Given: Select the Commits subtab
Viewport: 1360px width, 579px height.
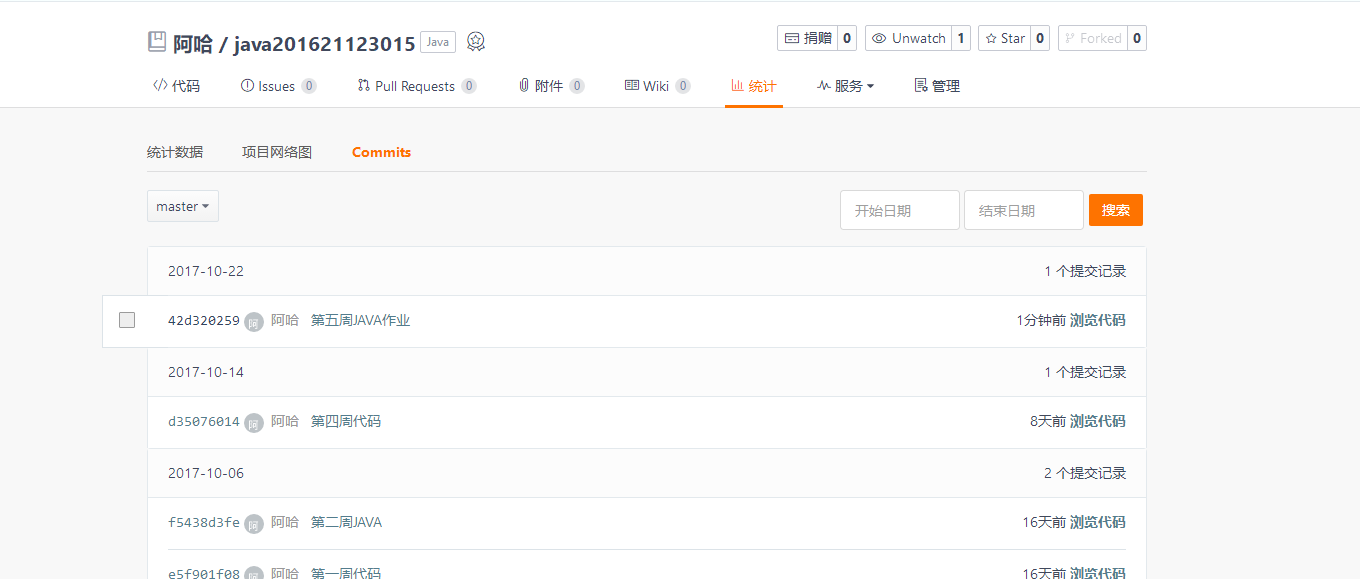Looking at the screenshot, I should click(x=381, y=152).
